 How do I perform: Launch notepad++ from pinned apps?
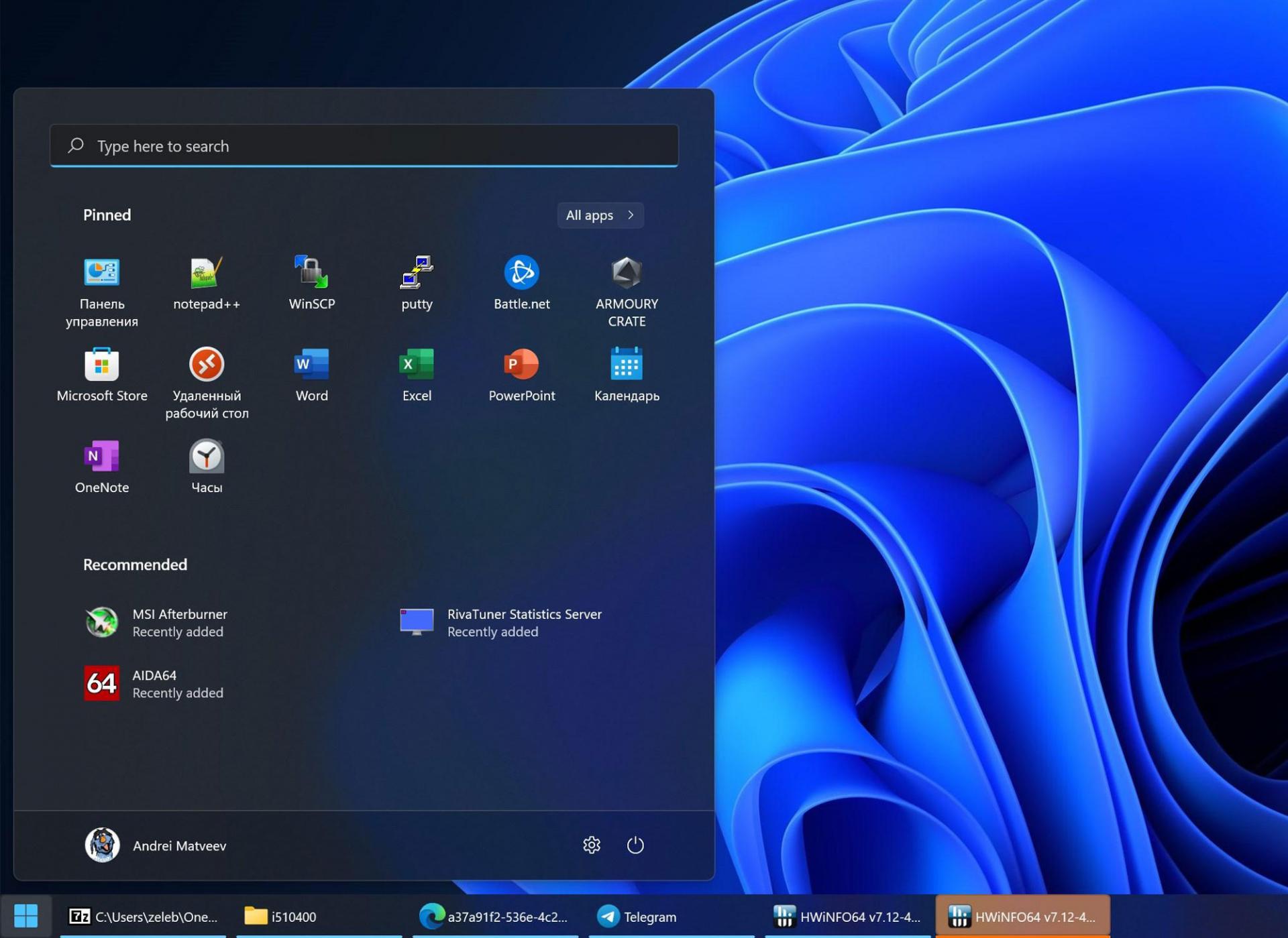tap(207, 284)
